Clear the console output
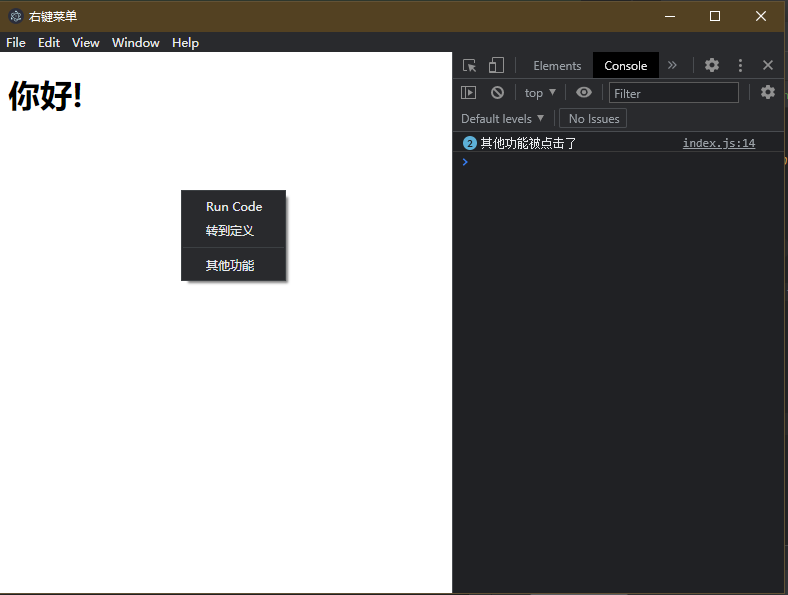 497,92
